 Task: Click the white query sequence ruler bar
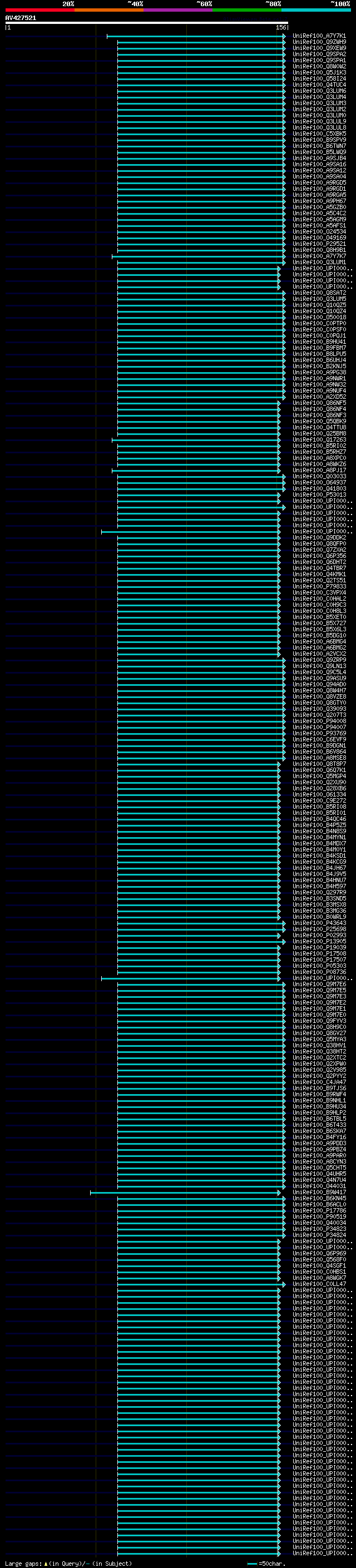click(x=147, y=22)
